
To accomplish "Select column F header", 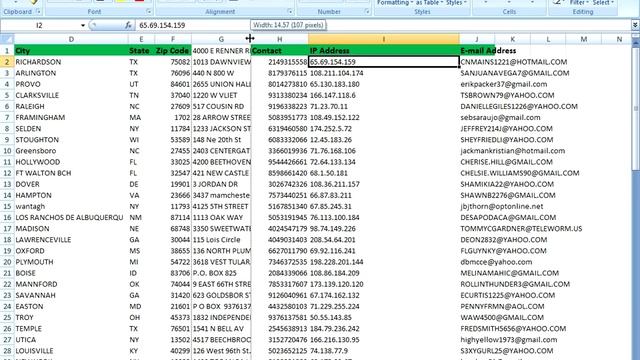I will pos(173,39).
